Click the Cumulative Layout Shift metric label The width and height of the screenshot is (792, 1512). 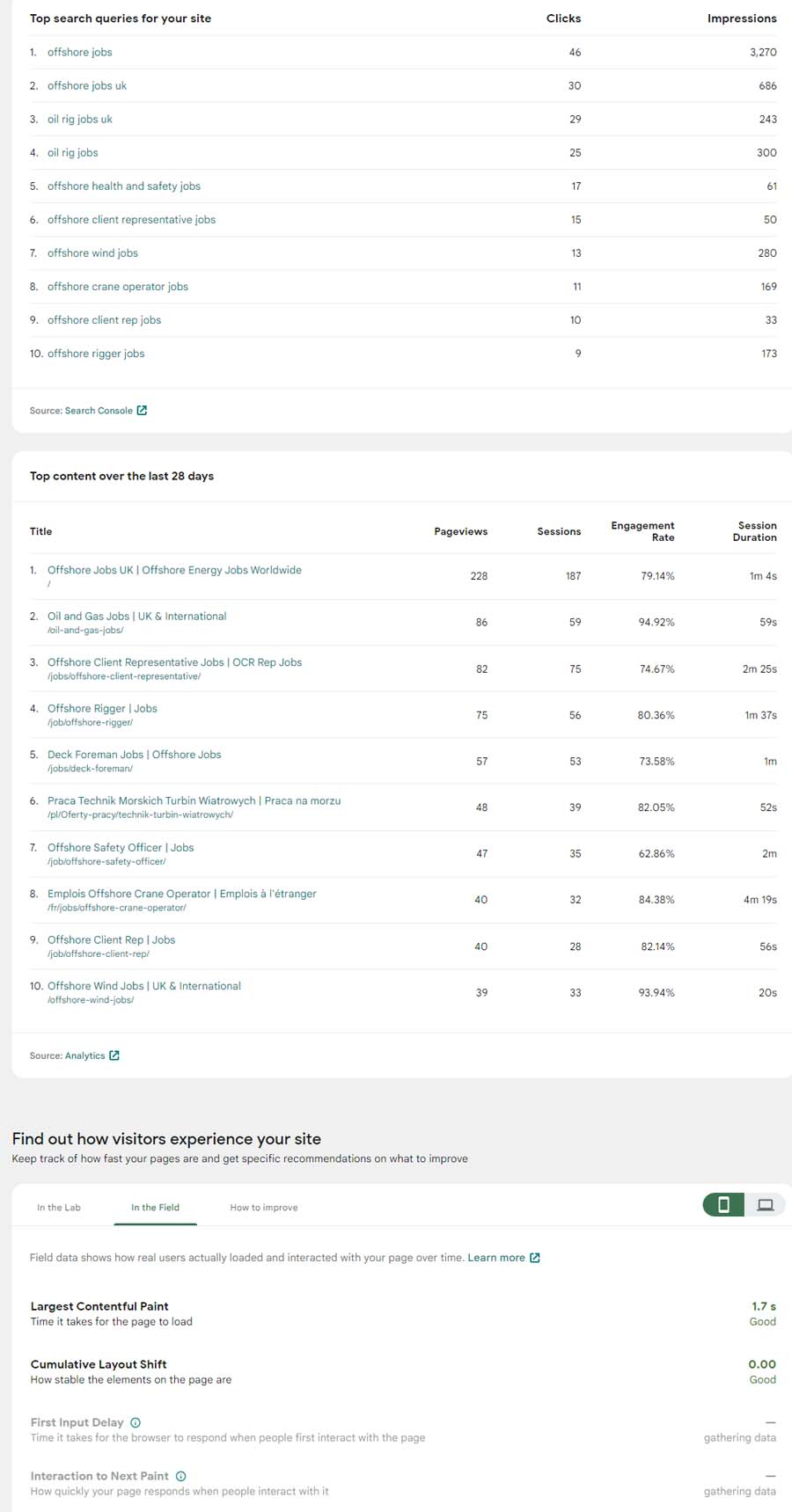[99, 1364]
